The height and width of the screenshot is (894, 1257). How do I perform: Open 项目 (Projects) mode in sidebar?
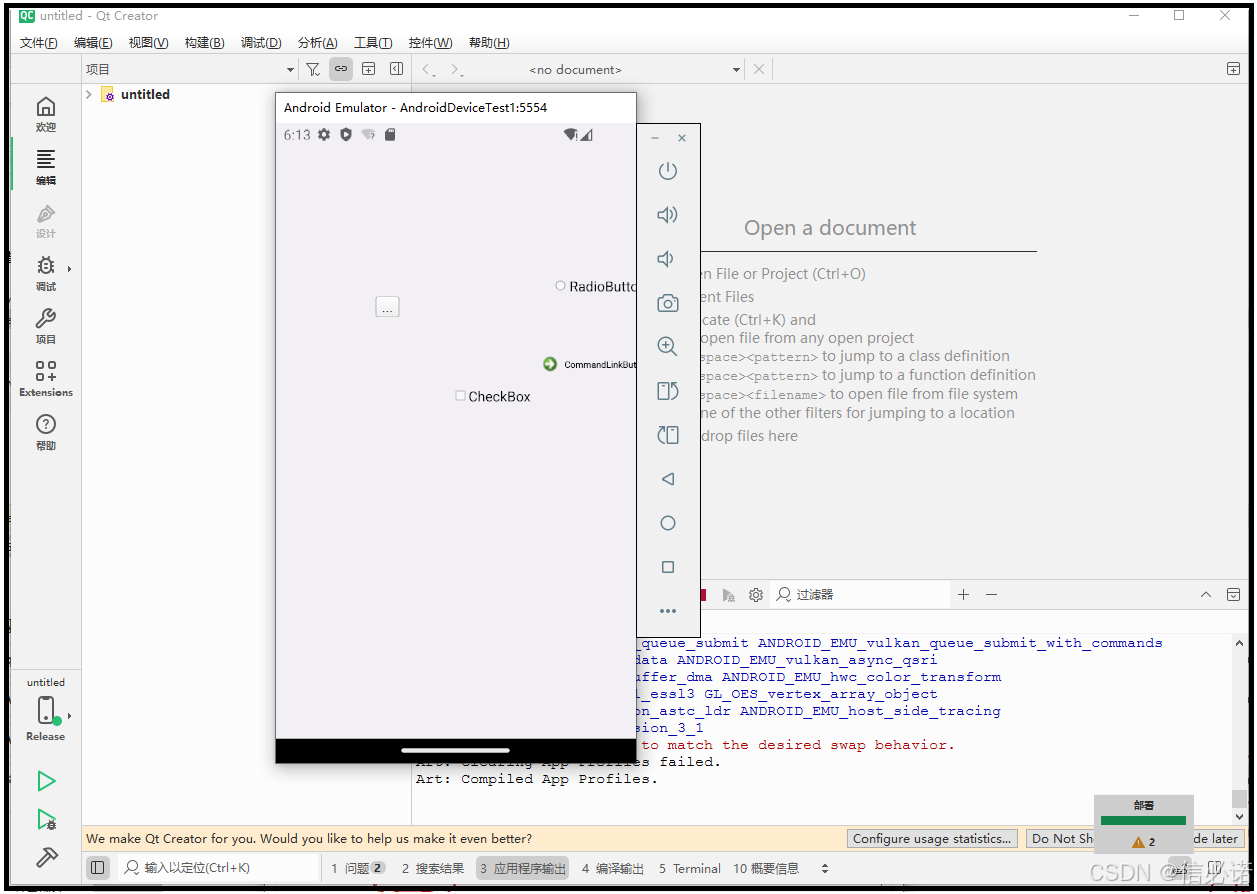tap(46, 326)
